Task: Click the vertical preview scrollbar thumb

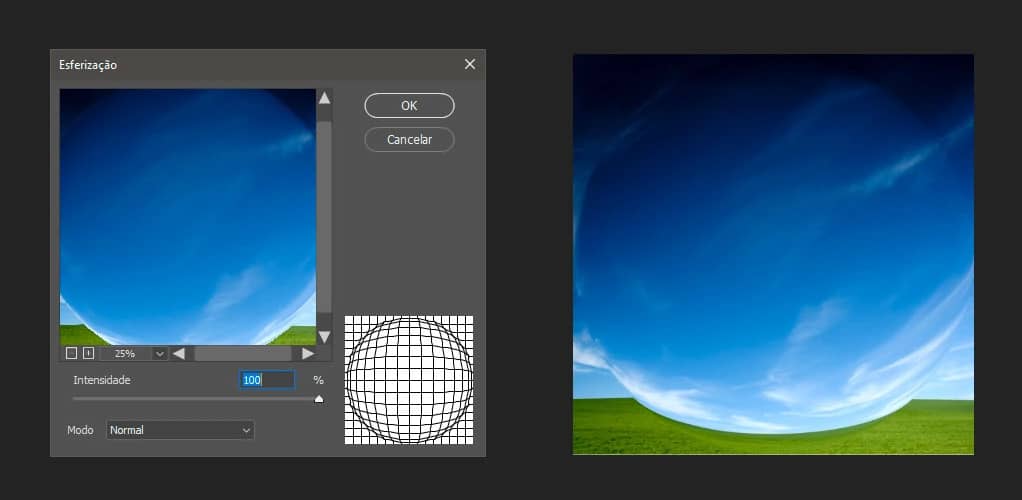Action: click(x=324, y=215)
